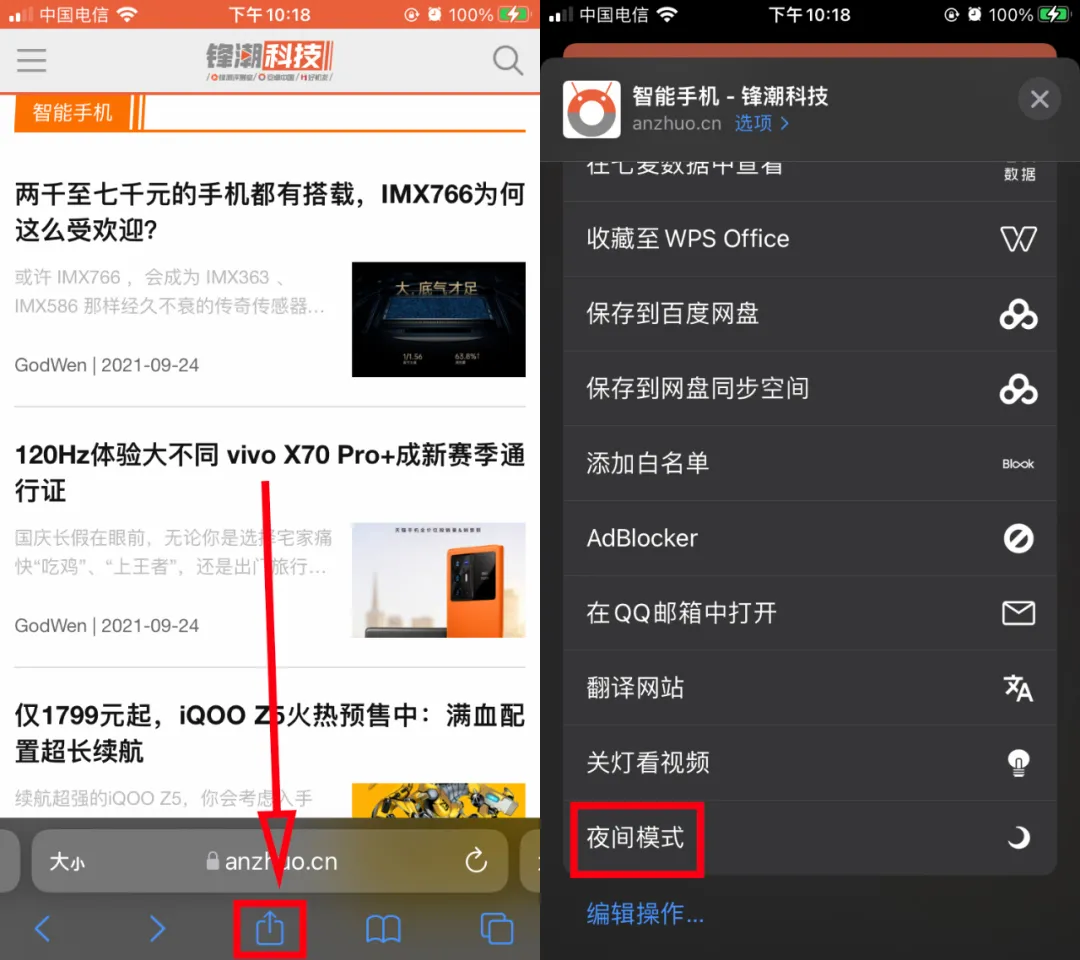Viewport: 1080px width, 960px height.
Task: Tap the vivo X70 article excerpt text
Action: click(172, 552)
